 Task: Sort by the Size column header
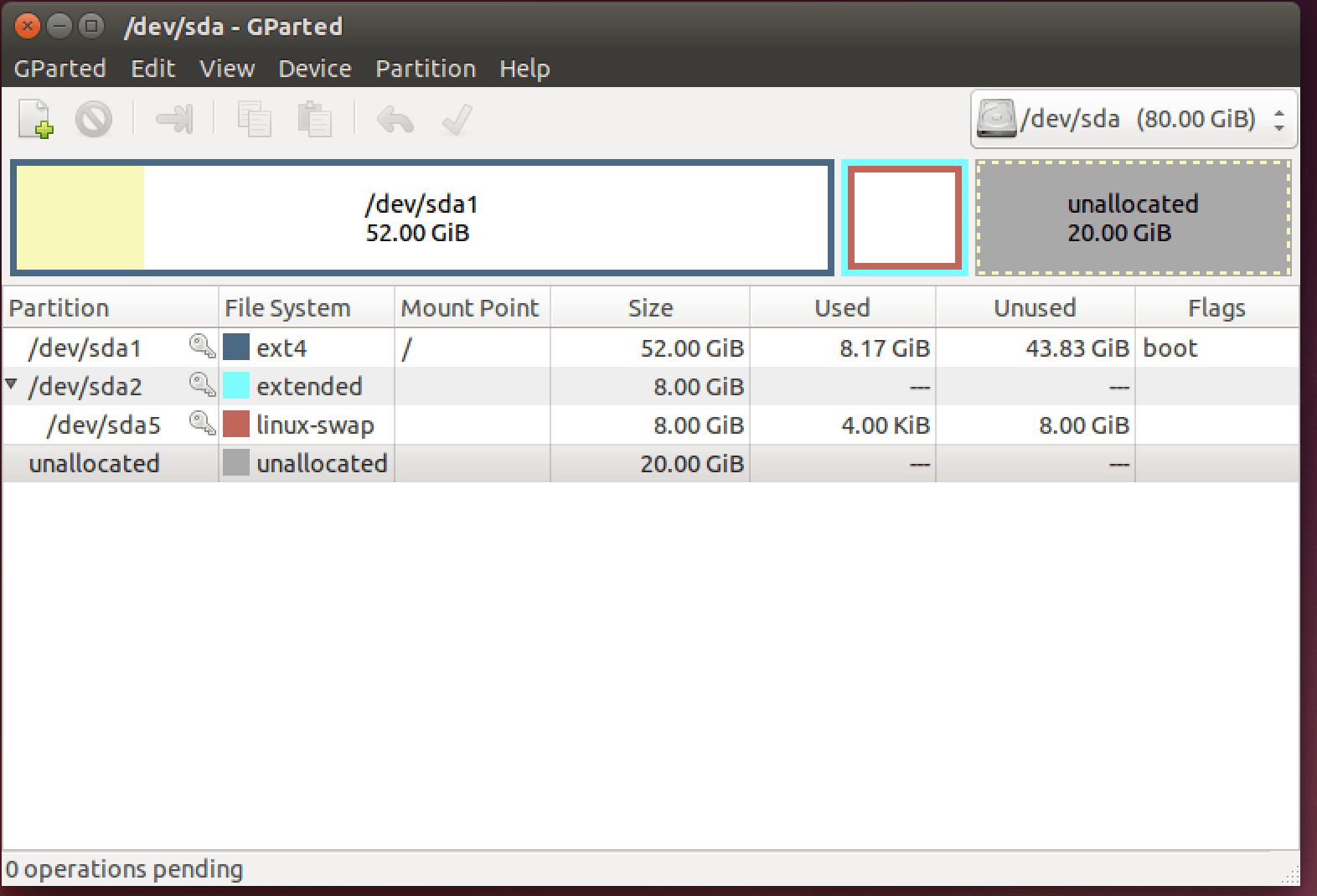650,308
